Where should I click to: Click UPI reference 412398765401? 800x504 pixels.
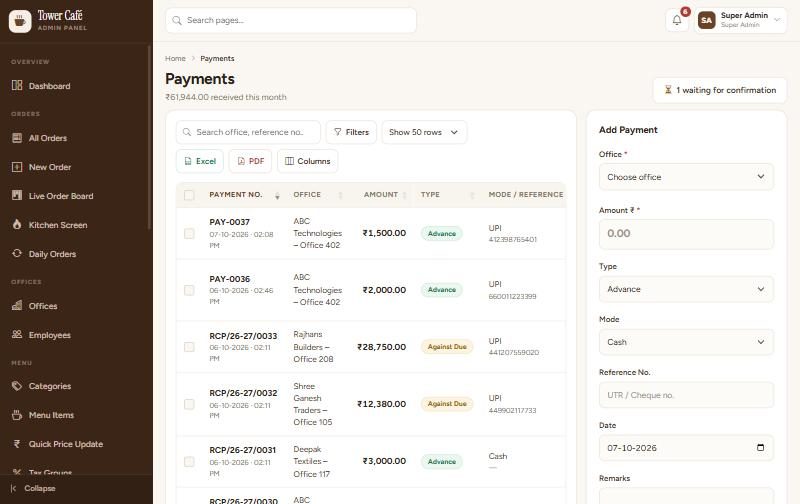coord(513,239)
